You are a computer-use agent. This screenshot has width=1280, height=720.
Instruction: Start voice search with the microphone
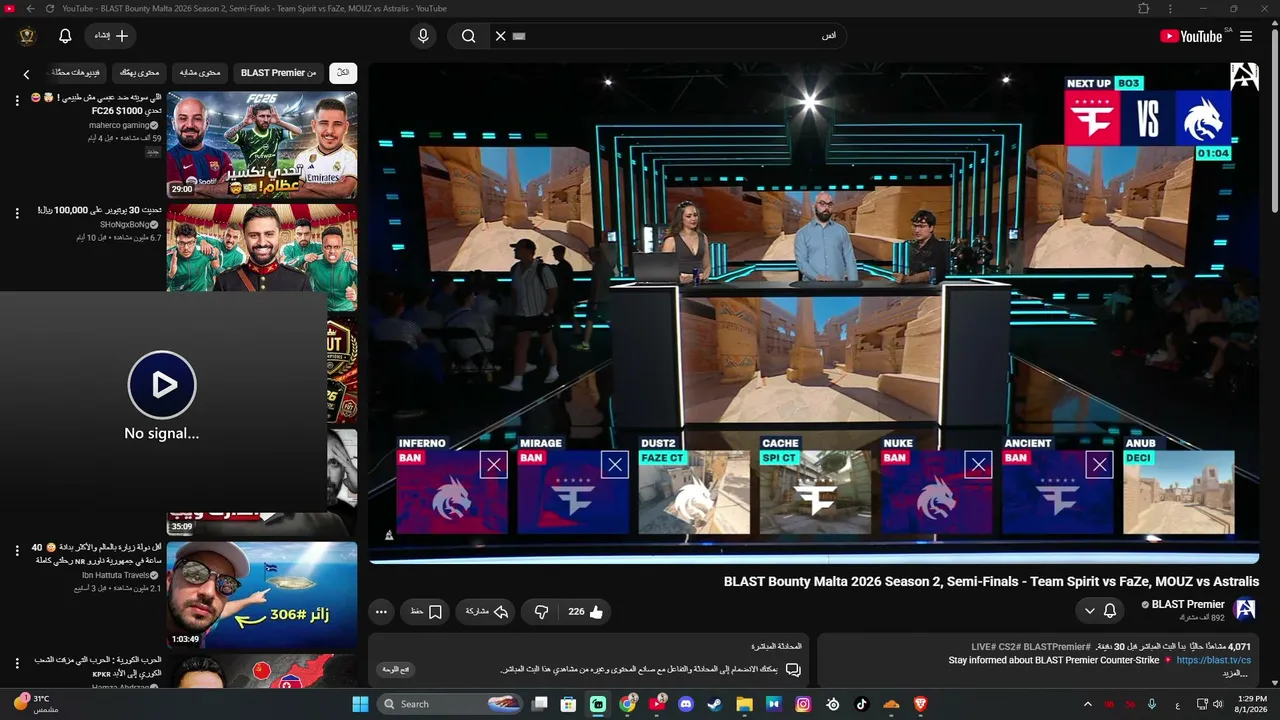tap(423, 36)
